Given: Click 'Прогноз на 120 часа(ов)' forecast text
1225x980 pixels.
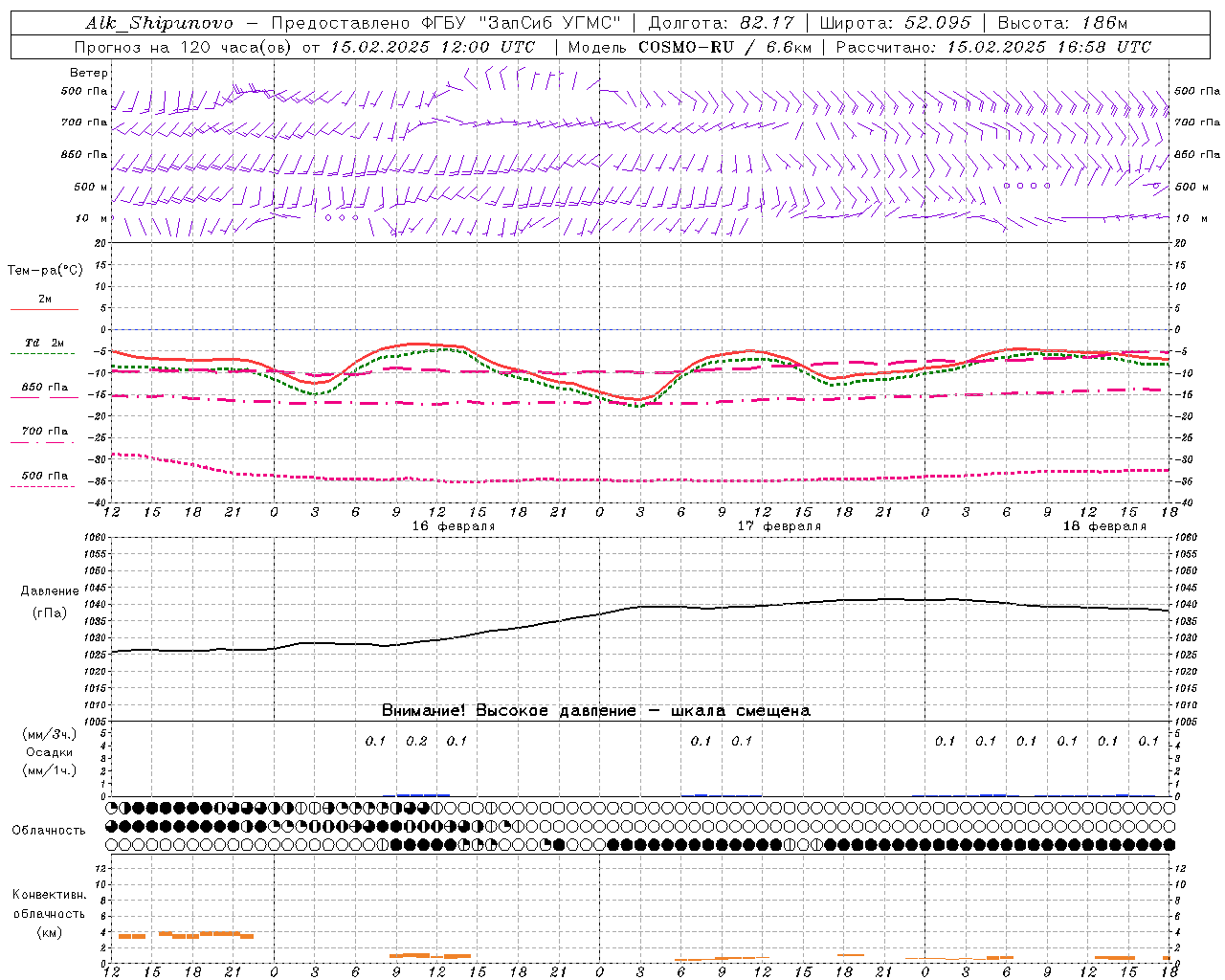Looking at the screenshot, I should click(184, 47).
